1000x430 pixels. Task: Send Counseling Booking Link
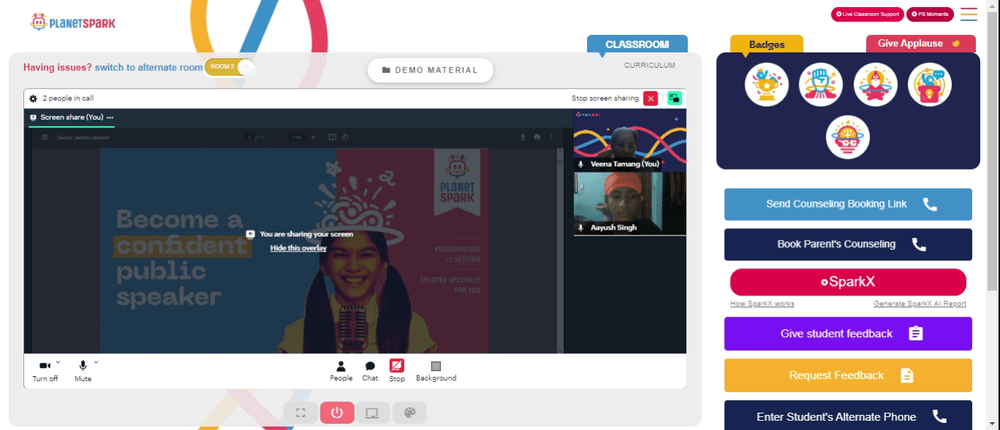coord(848,204)
